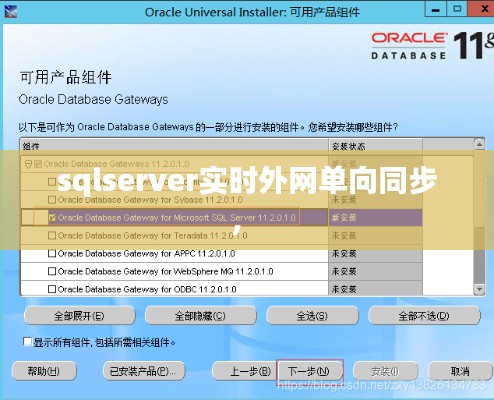Collapse the Oracle Database Gateways 11.2.0.1.0 node
494x400 pixels.
click(x=28, y=164)
